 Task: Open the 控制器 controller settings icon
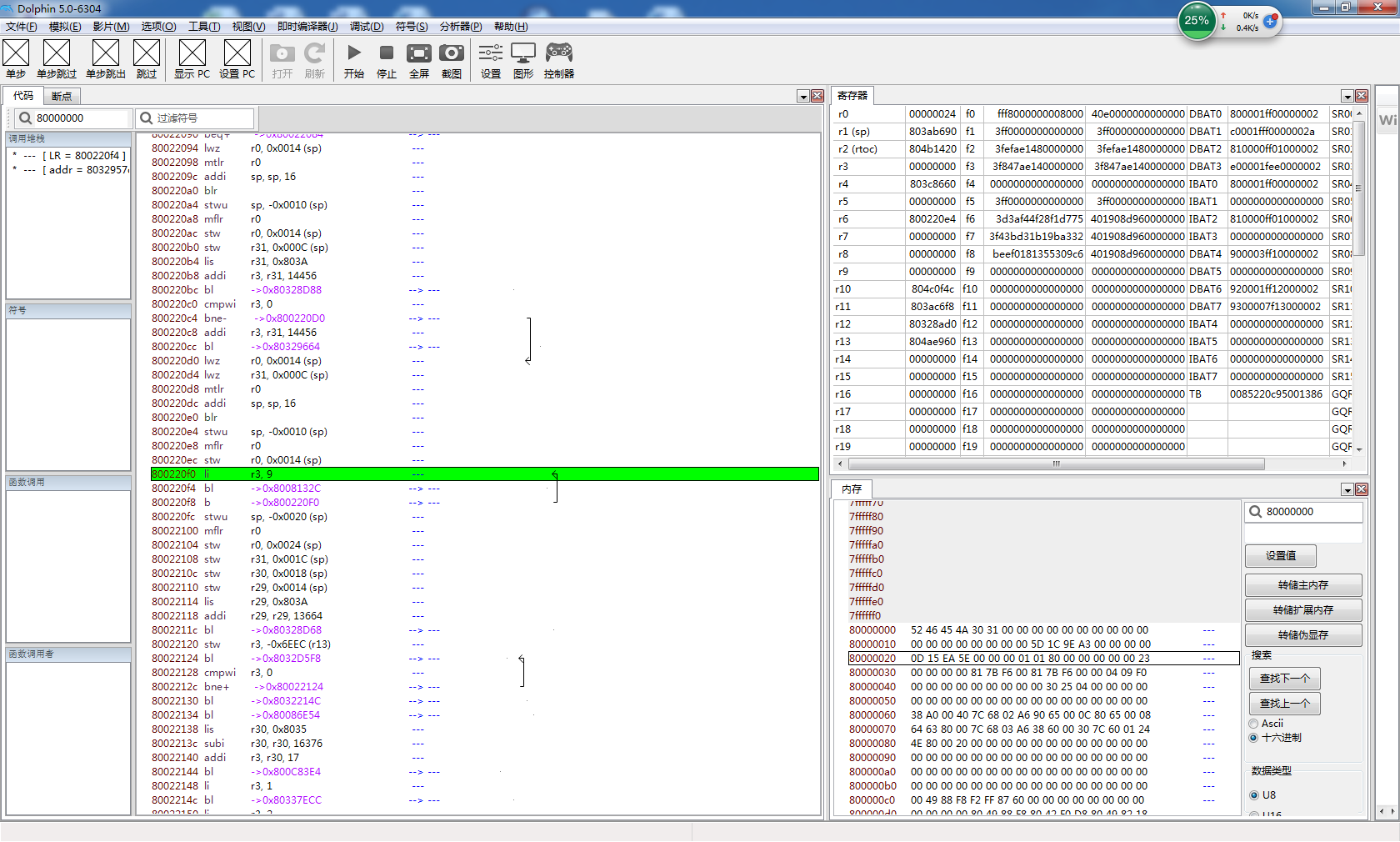[558, 53]
